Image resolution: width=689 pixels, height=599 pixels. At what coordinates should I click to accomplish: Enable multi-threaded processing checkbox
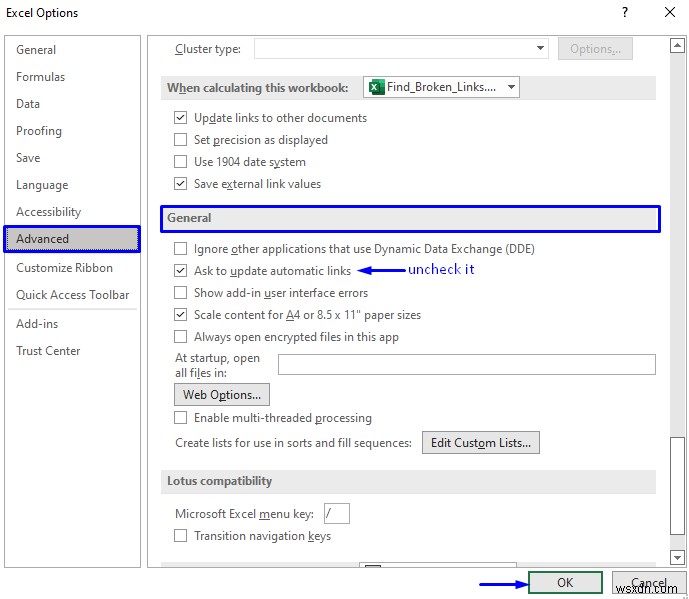pyautogui.click(x=180, y=417)
